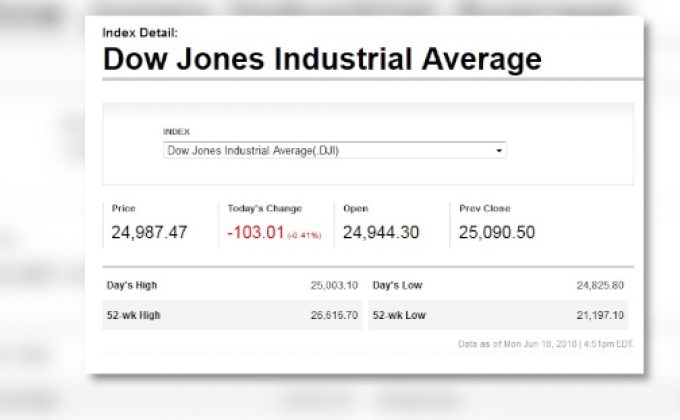This screenshot has height=420, width=680.
Task: Click the INDEX label above the selector
Action: (176, 131)
